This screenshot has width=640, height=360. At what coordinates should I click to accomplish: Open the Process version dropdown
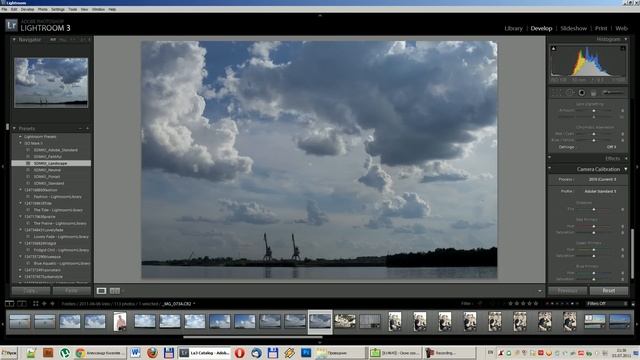coord(602,179)
